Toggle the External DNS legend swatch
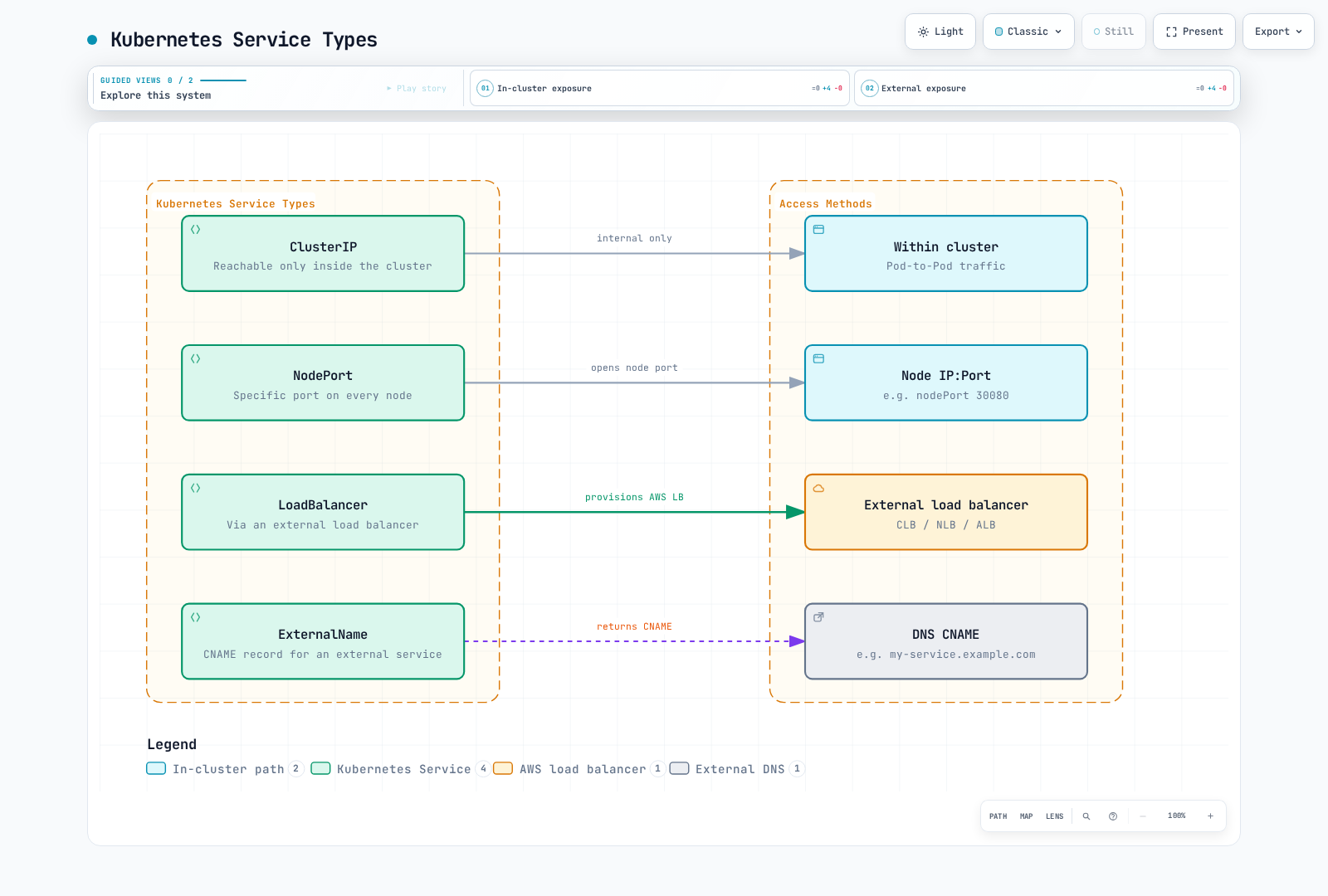 (x=679, y=768)
